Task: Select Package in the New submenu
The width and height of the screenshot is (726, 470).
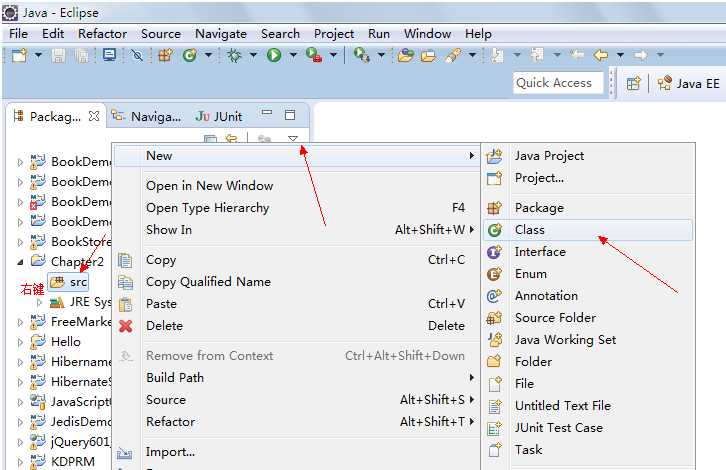Action: click(x=588, y=208)
